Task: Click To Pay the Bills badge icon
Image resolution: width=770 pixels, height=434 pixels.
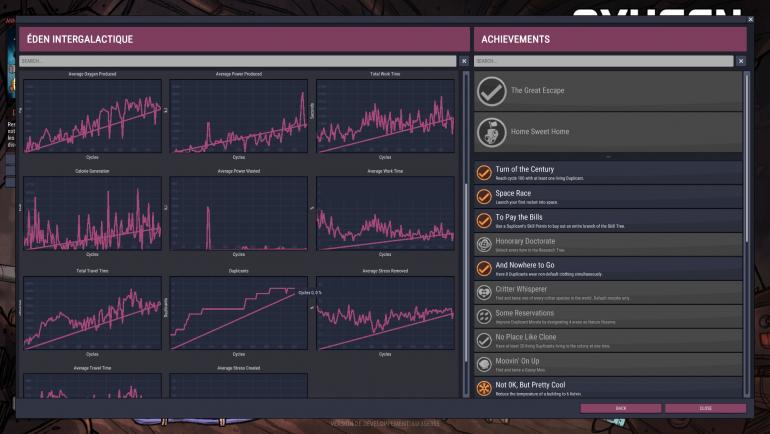Action: tap(484, 221)
